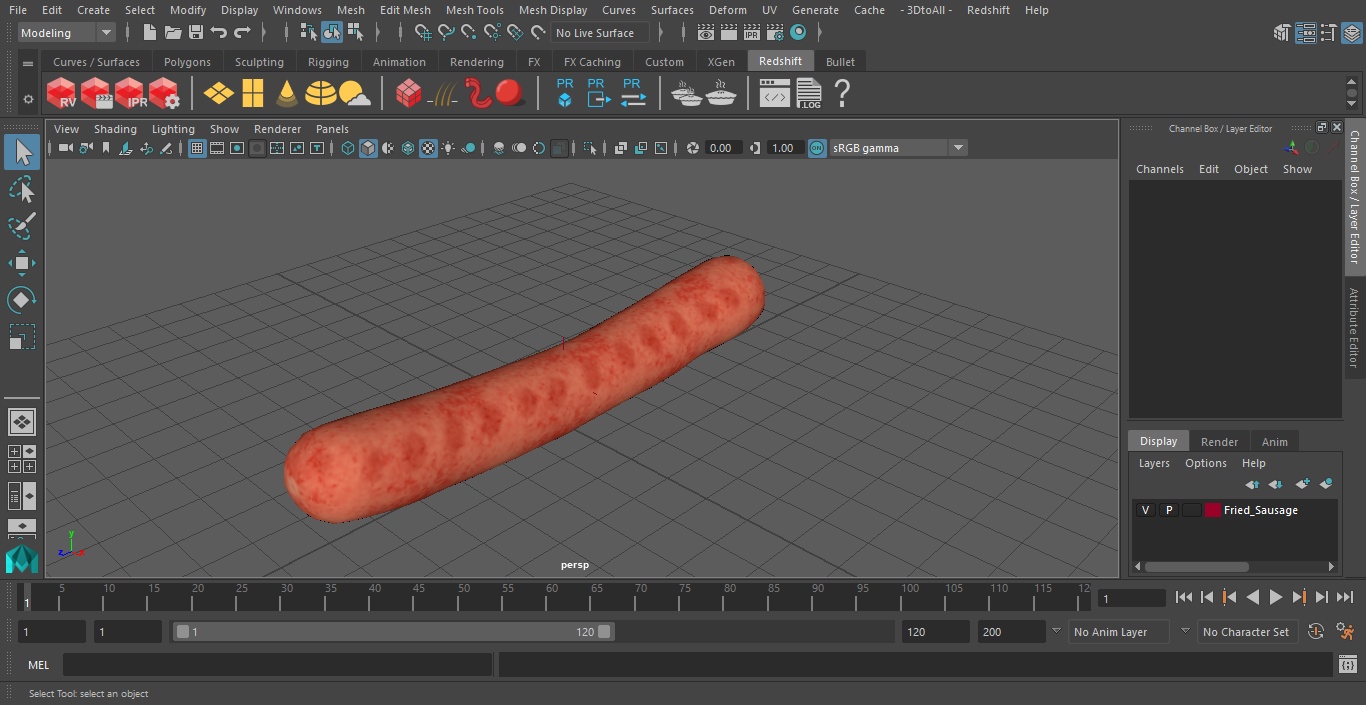Toggle smooth shade all in viewport

click(368, 148)
